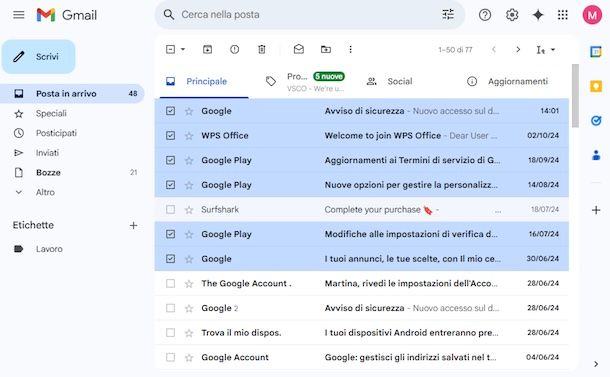Open the Gemini sparkle icon
Viewport: 610px width, 377px height.
point(538,15)
